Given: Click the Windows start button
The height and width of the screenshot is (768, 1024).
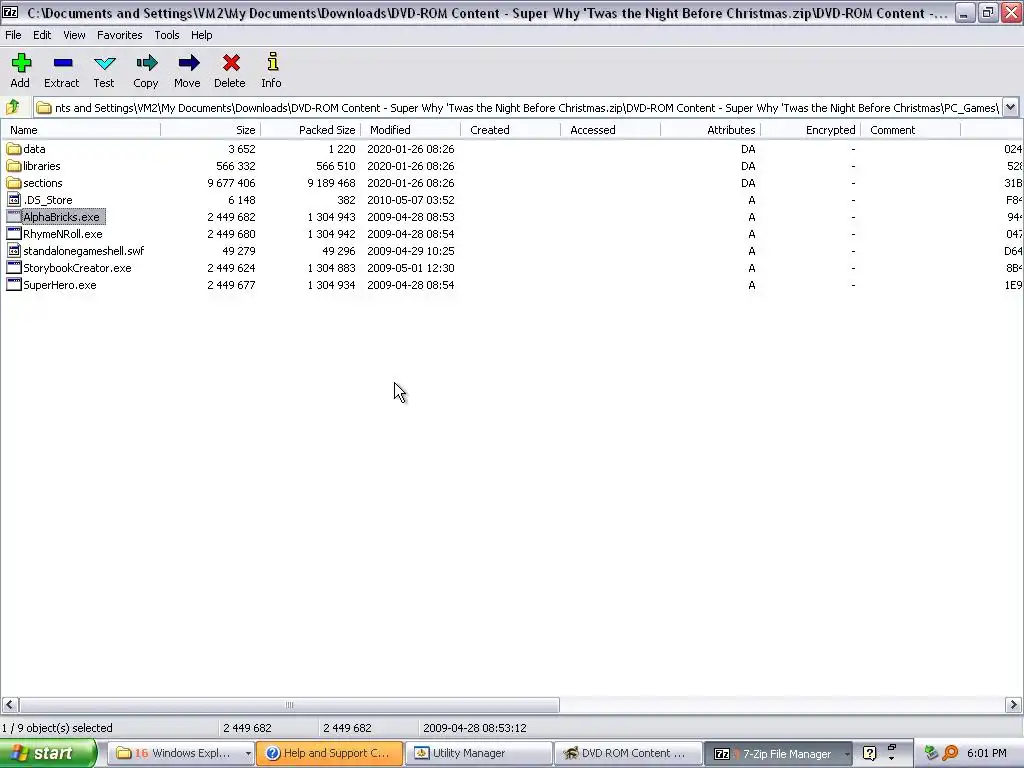Looking at the screenshot, I should [48, 753].
